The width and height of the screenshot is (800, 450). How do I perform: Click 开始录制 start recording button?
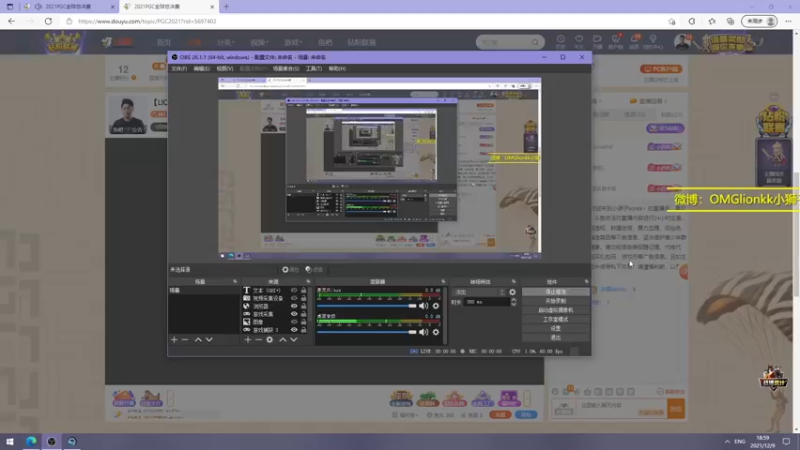click(x=556, y=301)
